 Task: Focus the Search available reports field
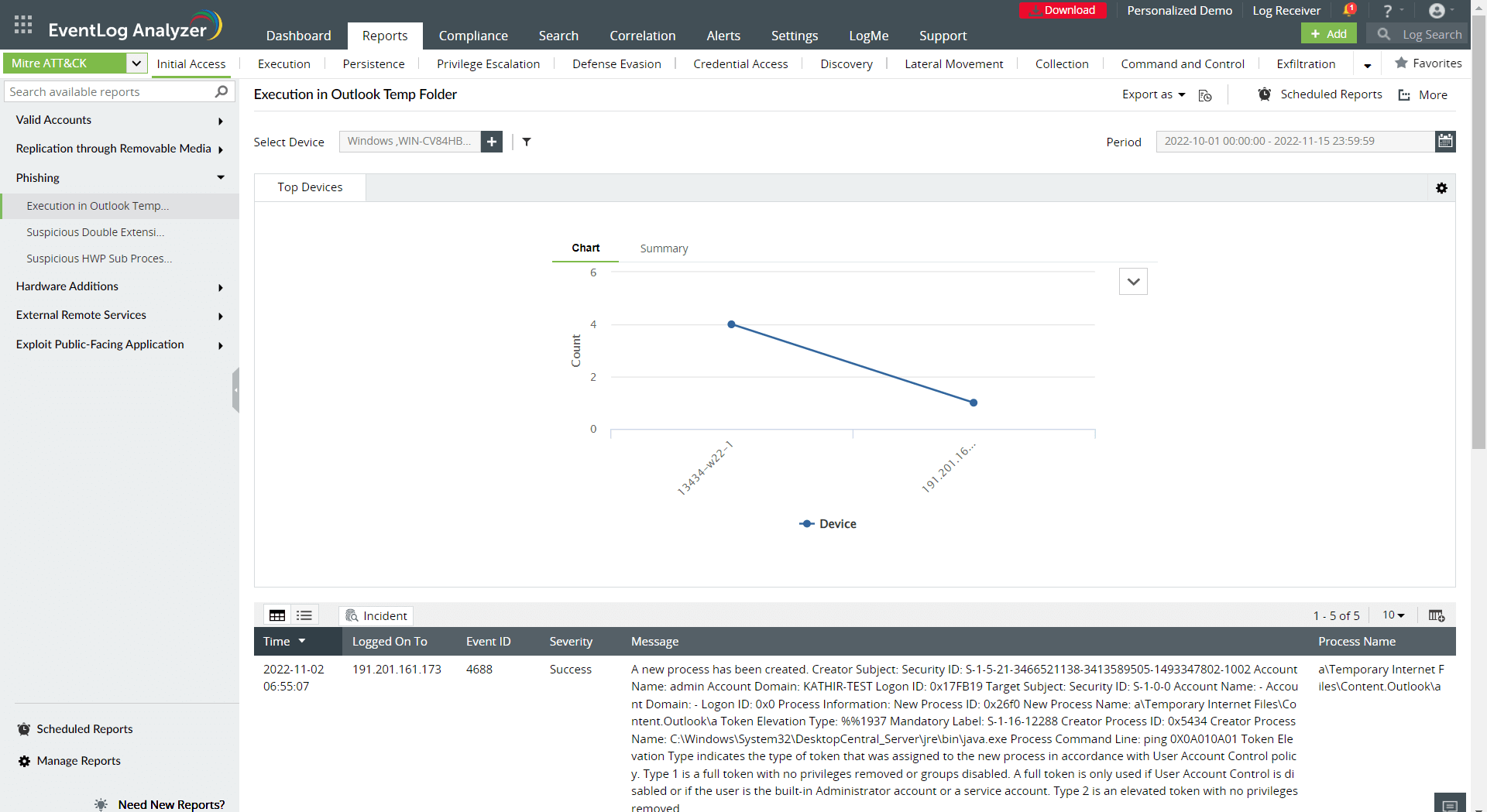pyautogui.click(x=119, y=91)
